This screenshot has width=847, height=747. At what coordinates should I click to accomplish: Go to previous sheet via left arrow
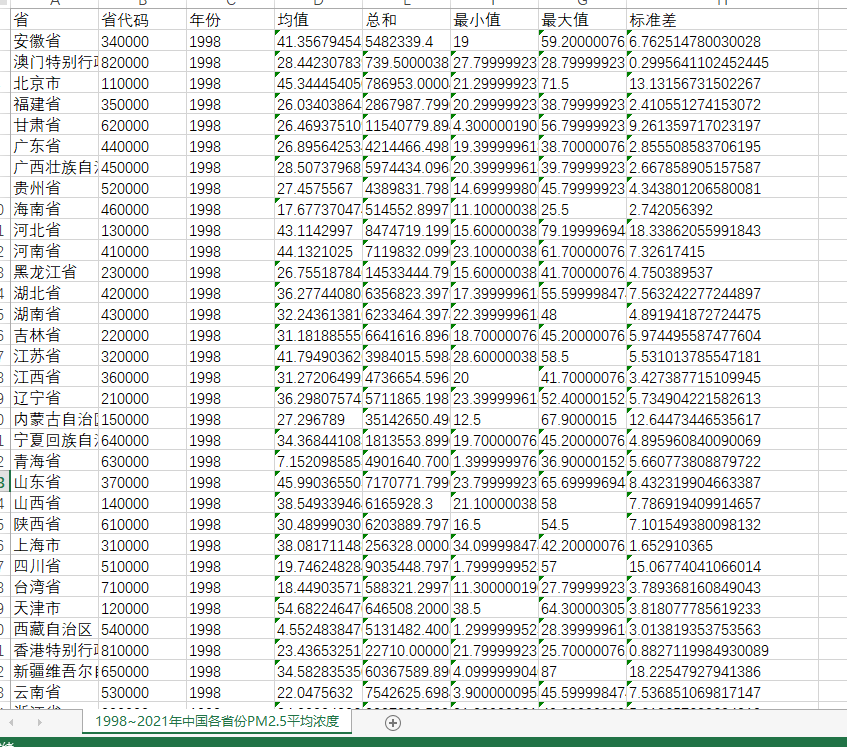[12, 722]
